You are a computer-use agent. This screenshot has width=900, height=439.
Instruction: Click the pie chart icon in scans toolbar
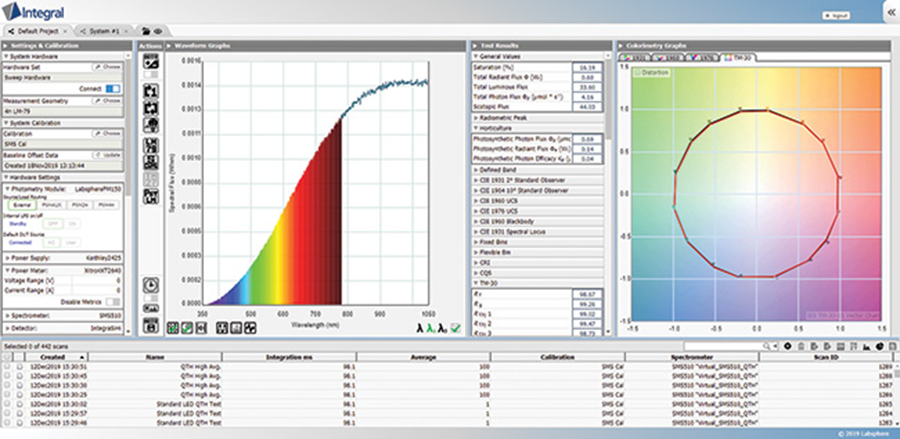click(x=879, y=347)
